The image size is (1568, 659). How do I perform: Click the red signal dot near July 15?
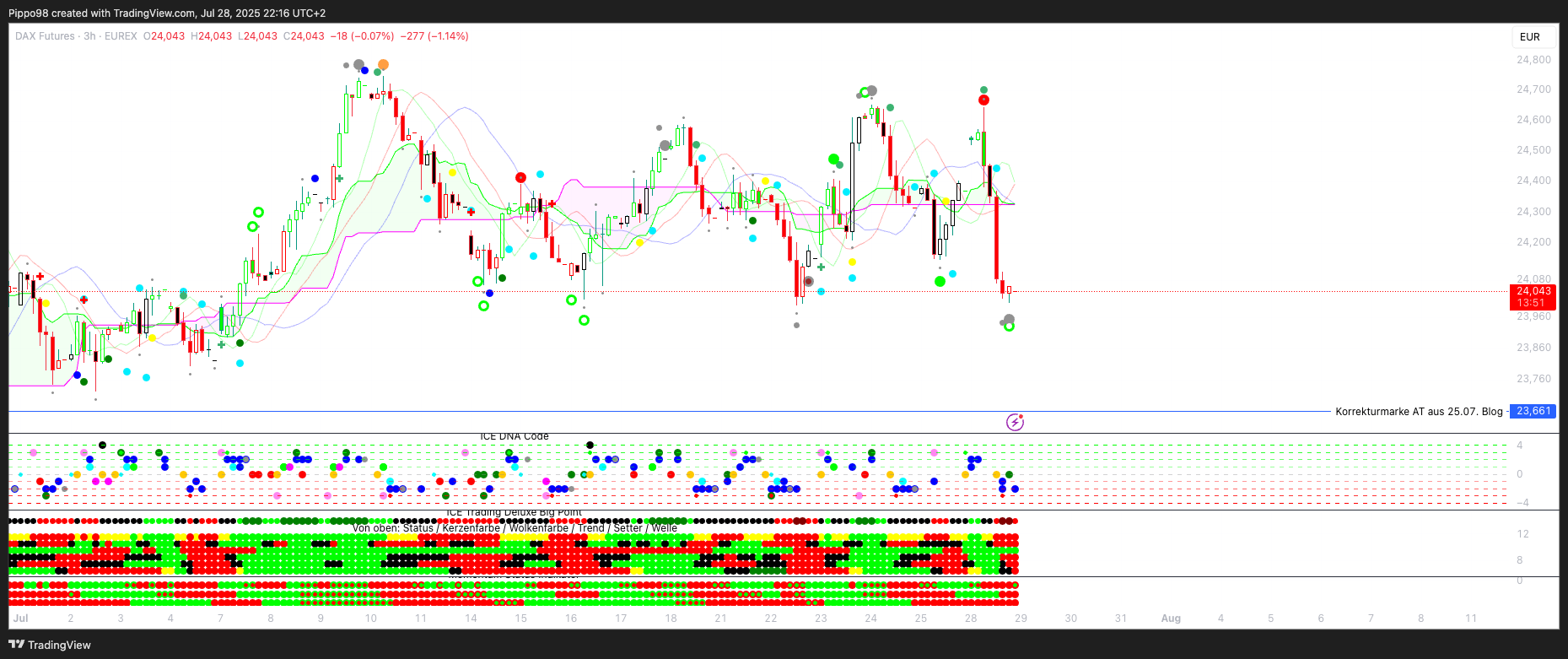click(520, 177)
